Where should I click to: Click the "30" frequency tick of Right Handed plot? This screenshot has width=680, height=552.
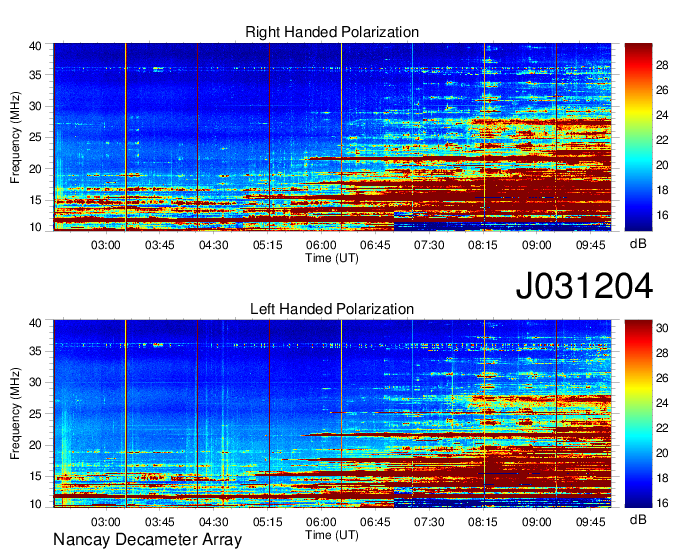coord(36,106)
